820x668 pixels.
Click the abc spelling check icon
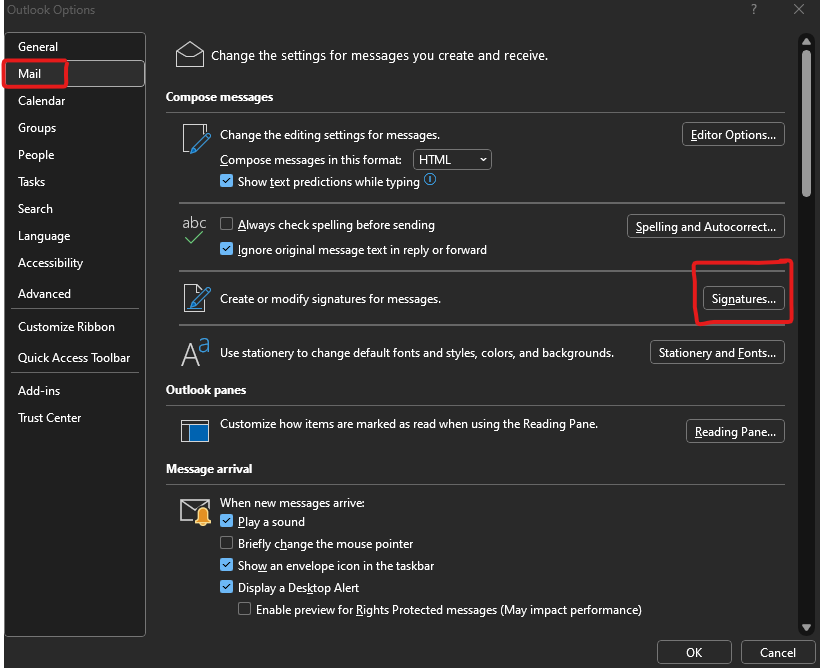[194, 230]
